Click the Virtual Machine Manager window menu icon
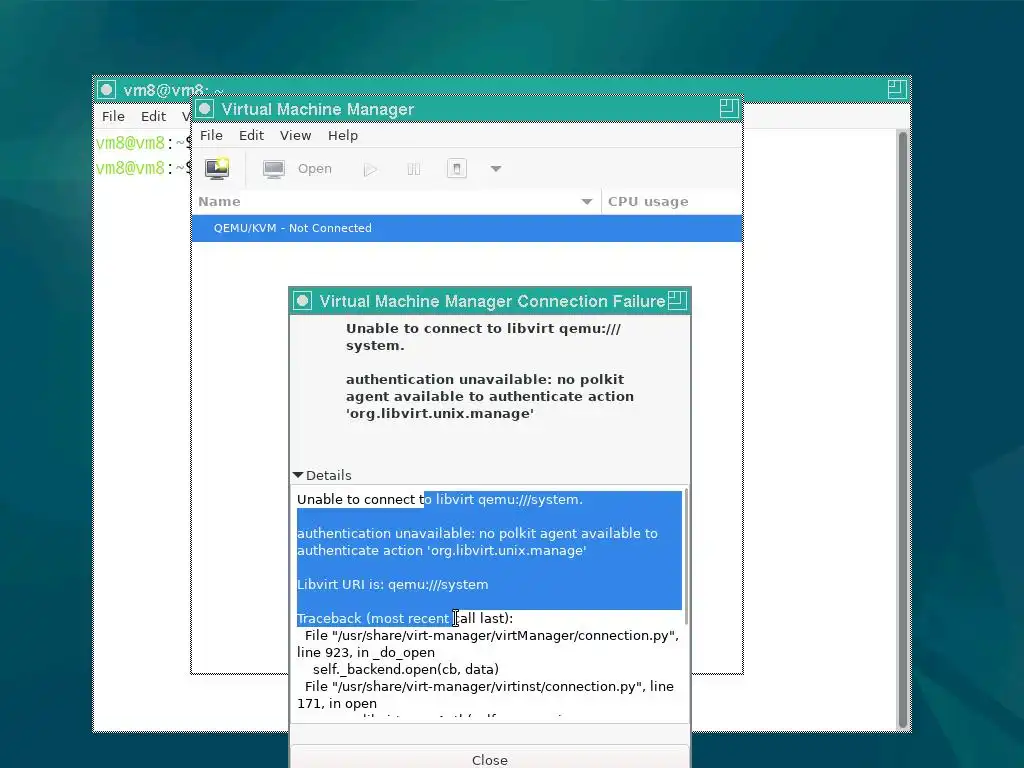Screen dimensions: 1024x768 [x=205, y=108]
